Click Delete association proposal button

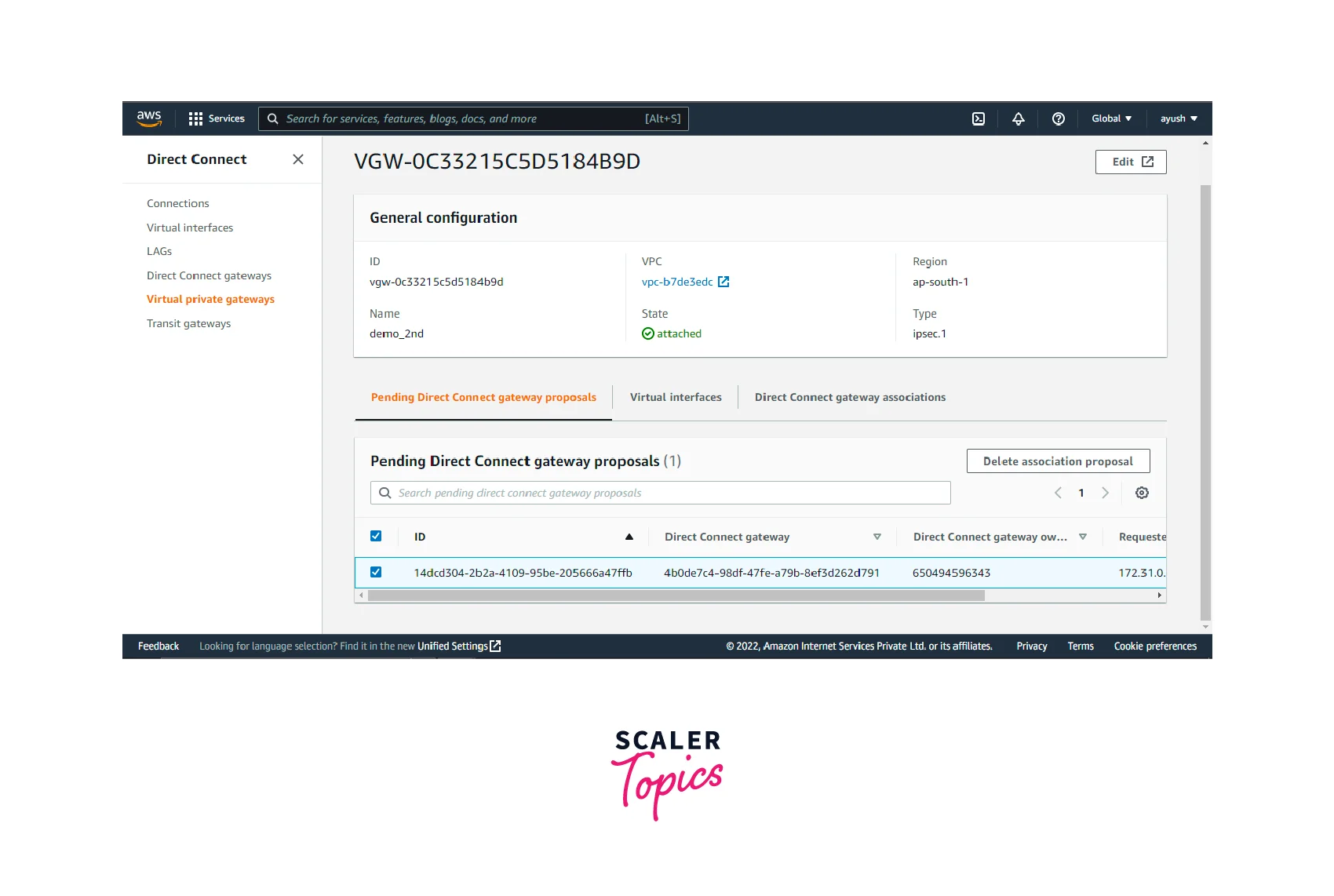coord(1058,461)
